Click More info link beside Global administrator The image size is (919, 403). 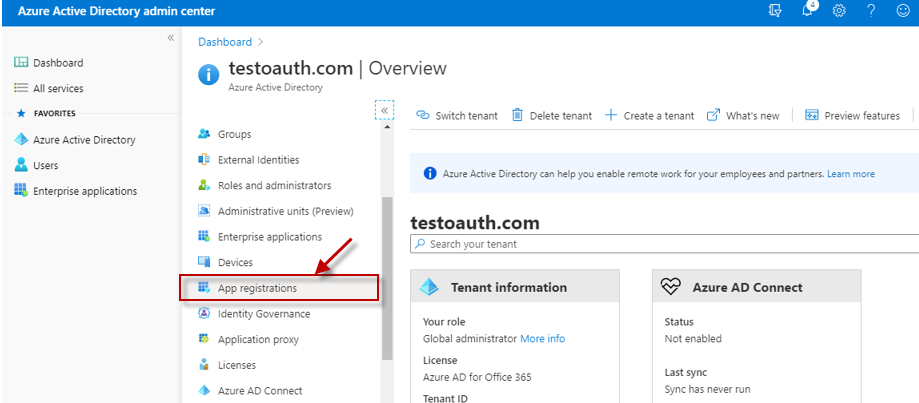click(x=543, y=339)
